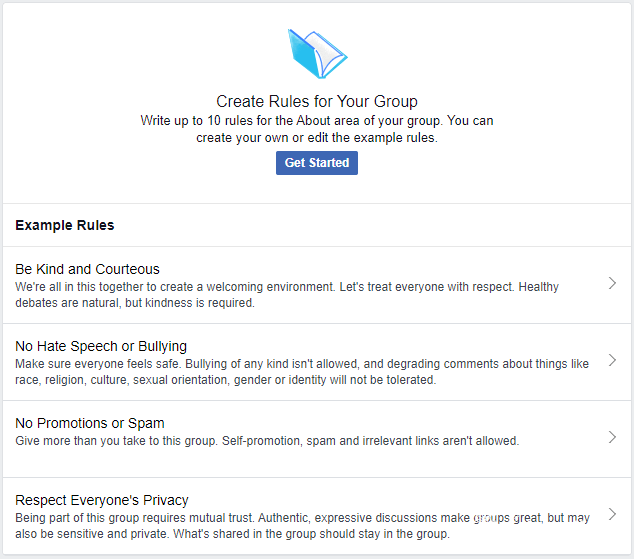Click the blue open book icon
This screenshot has width=634, height=559.
[x=317, y=54]
